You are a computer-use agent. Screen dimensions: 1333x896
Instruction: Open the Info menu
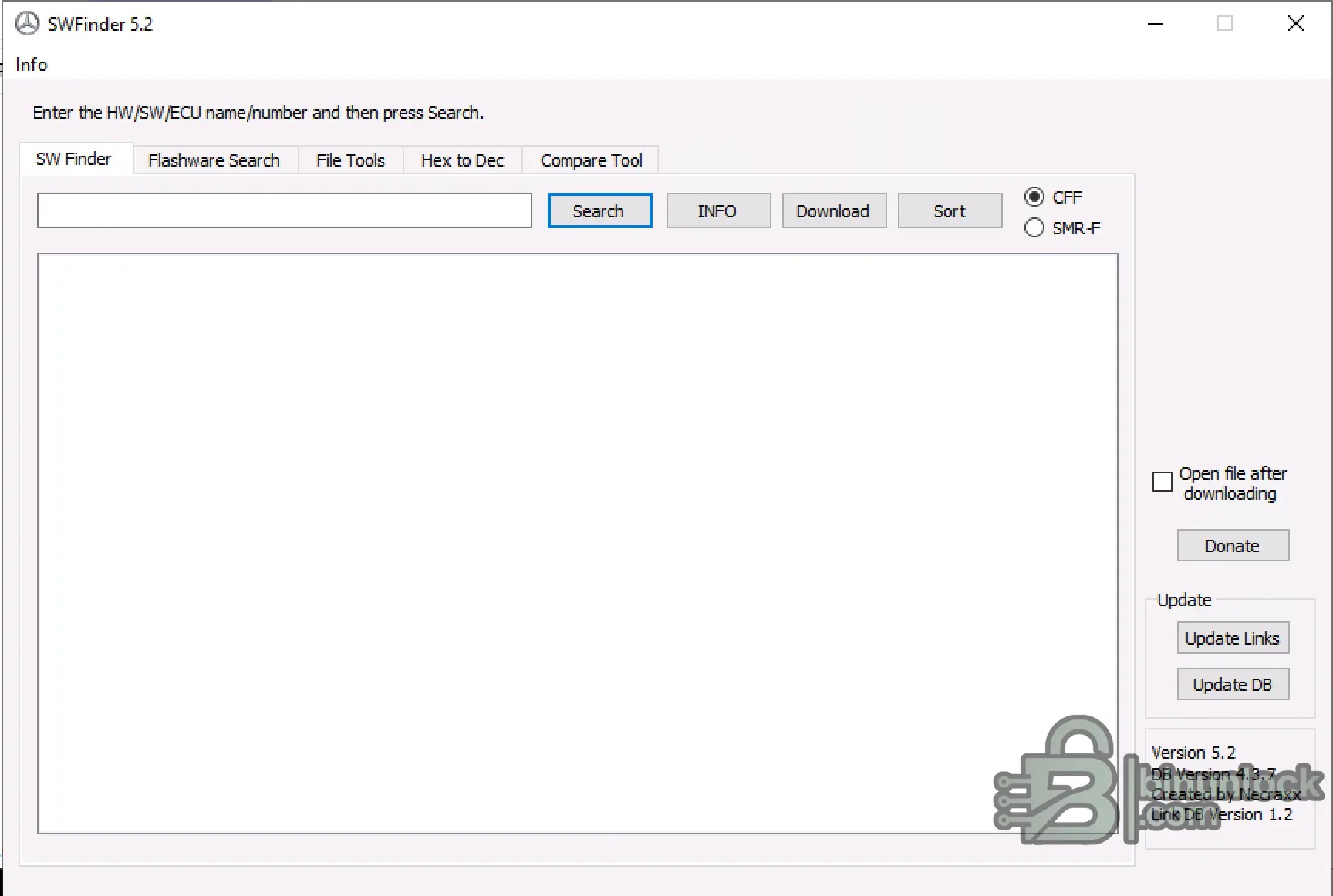(31, 65)
